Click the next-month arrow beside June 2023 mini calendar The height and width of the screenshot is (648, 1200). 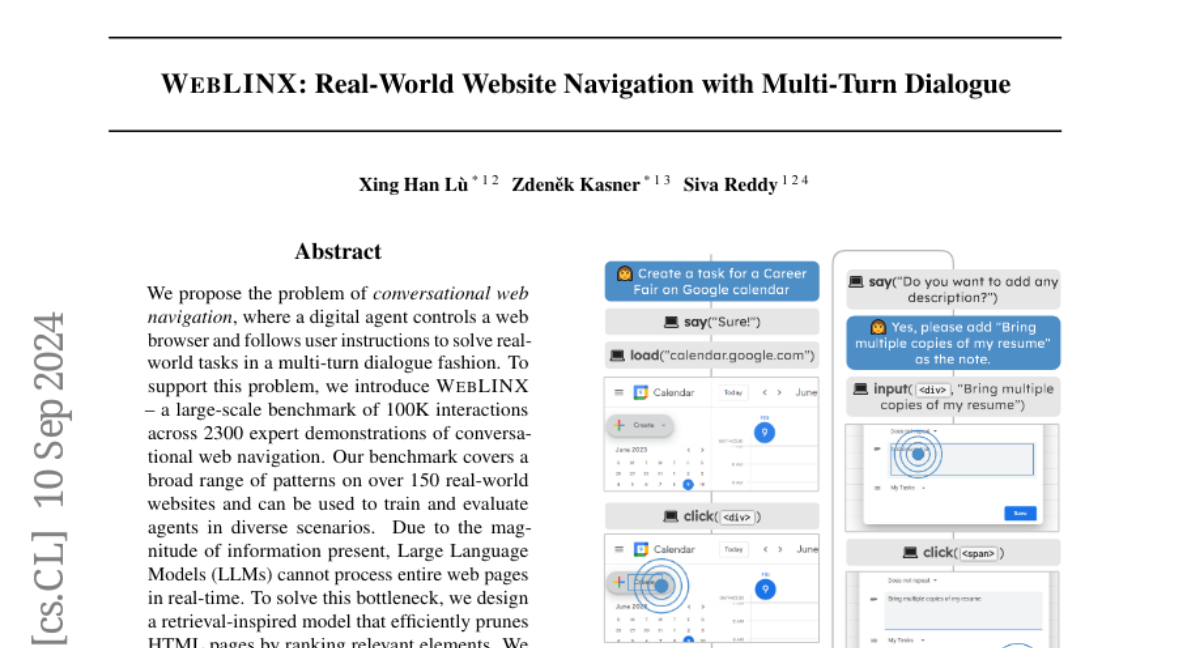702,449
